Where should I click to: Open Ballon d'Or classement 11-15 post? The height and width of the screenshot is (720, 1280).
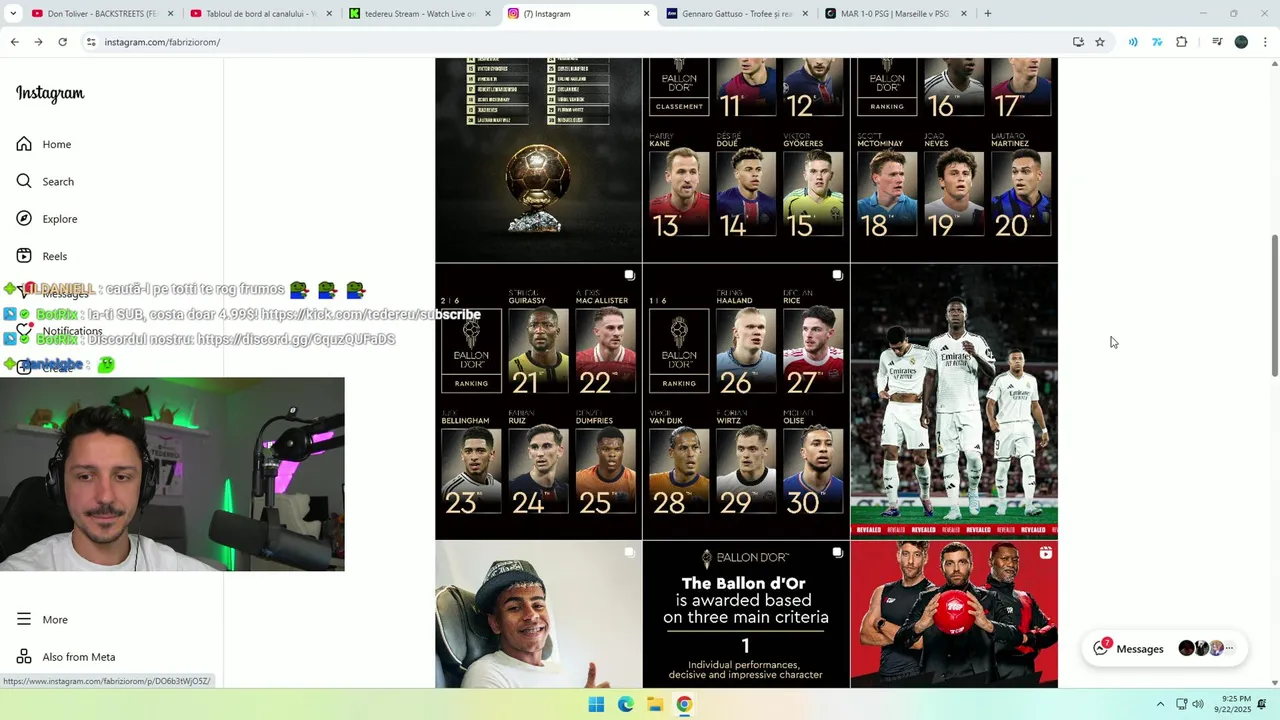[746, 160]
